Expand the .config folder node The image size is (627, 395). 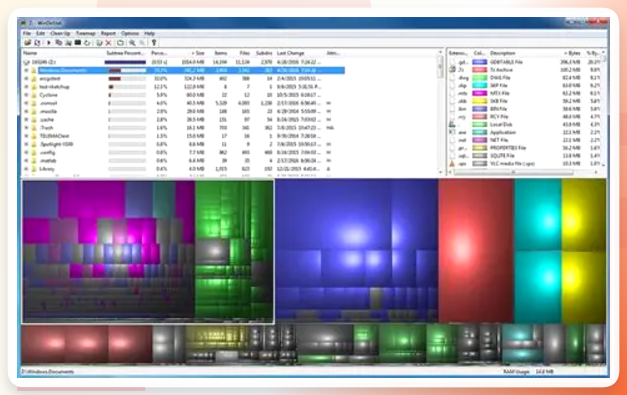26,152
